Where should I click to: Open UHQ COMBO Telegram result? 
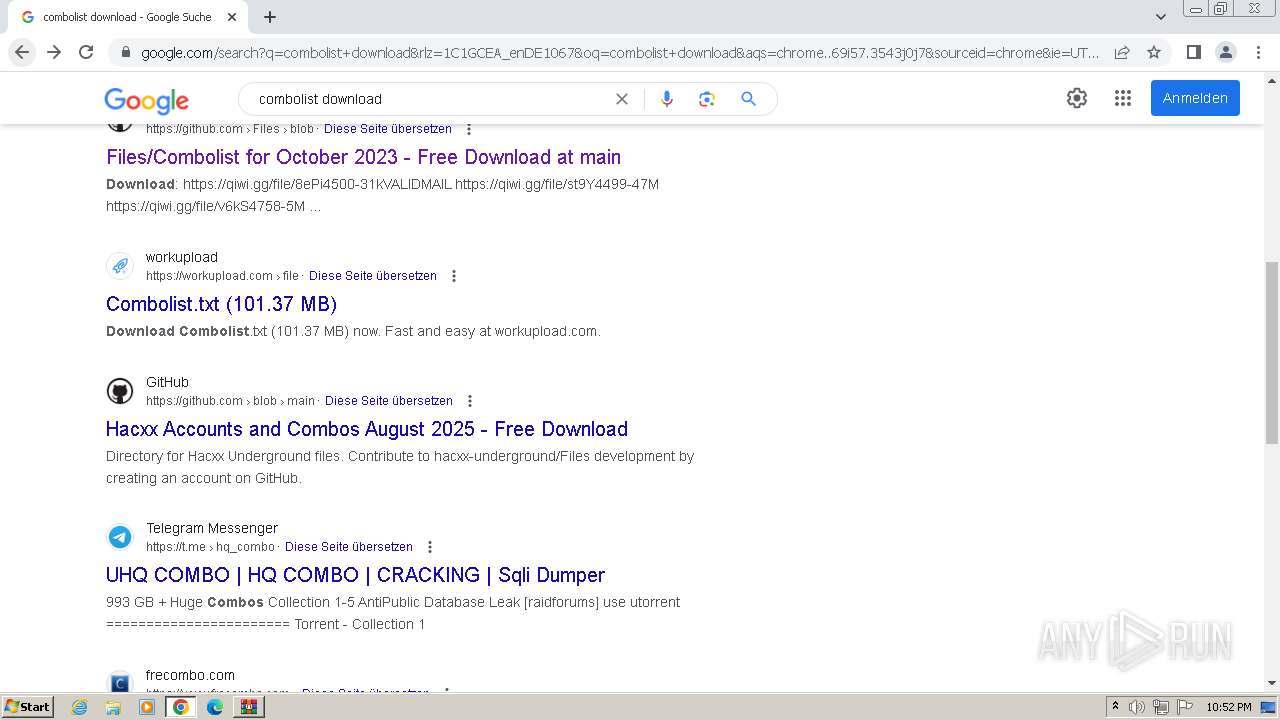[x=355, y=575]
